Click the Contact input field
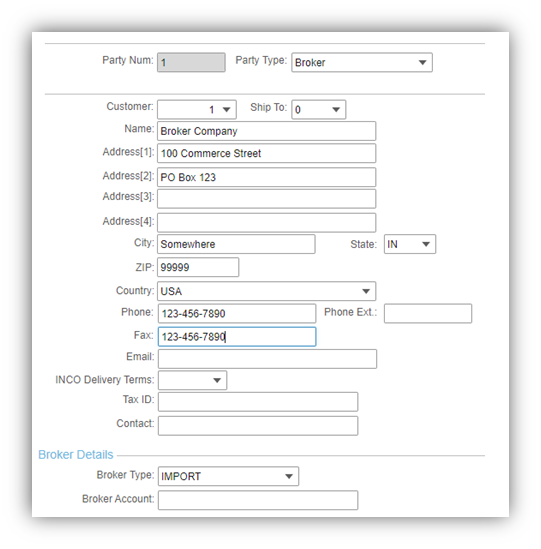 pyautogui.click(x=258, y=426)
